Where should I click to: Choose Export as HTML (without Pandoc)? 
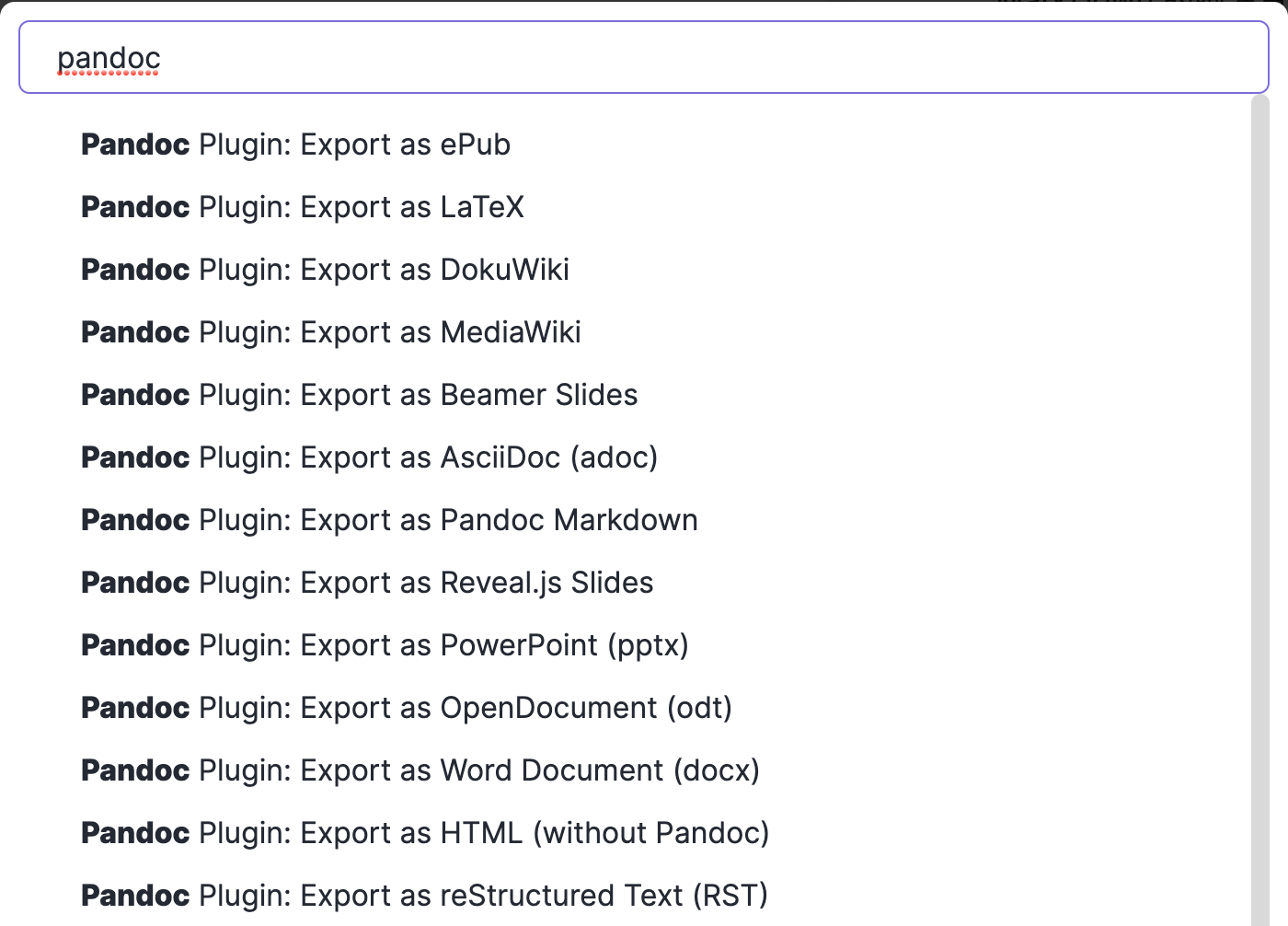[425, 833]
